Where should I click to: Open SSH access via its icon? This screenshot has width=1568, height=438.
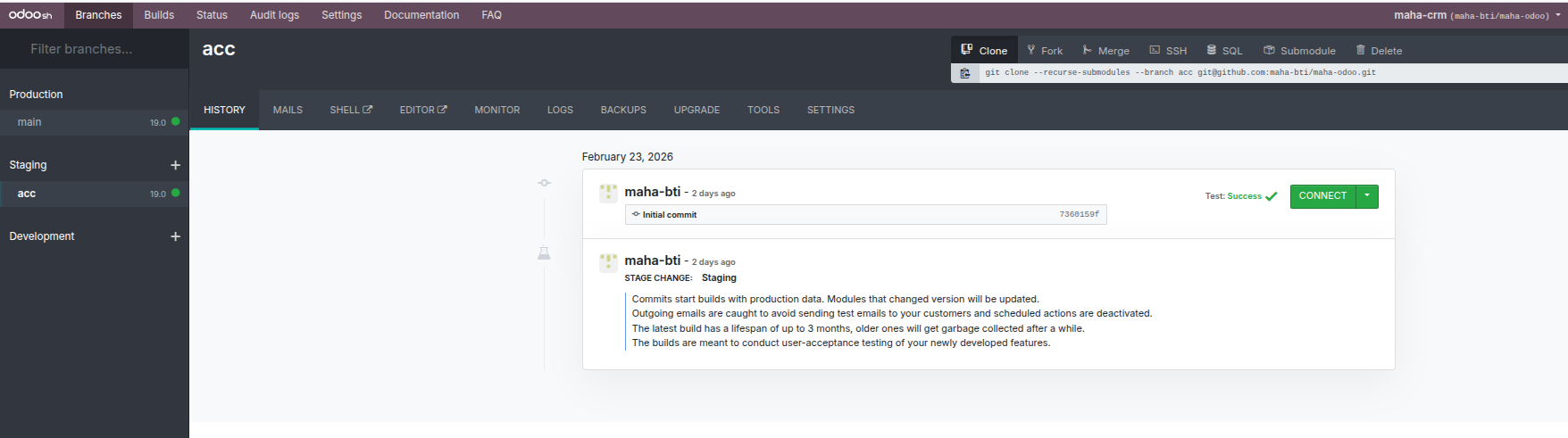[x=1155, y=50]
